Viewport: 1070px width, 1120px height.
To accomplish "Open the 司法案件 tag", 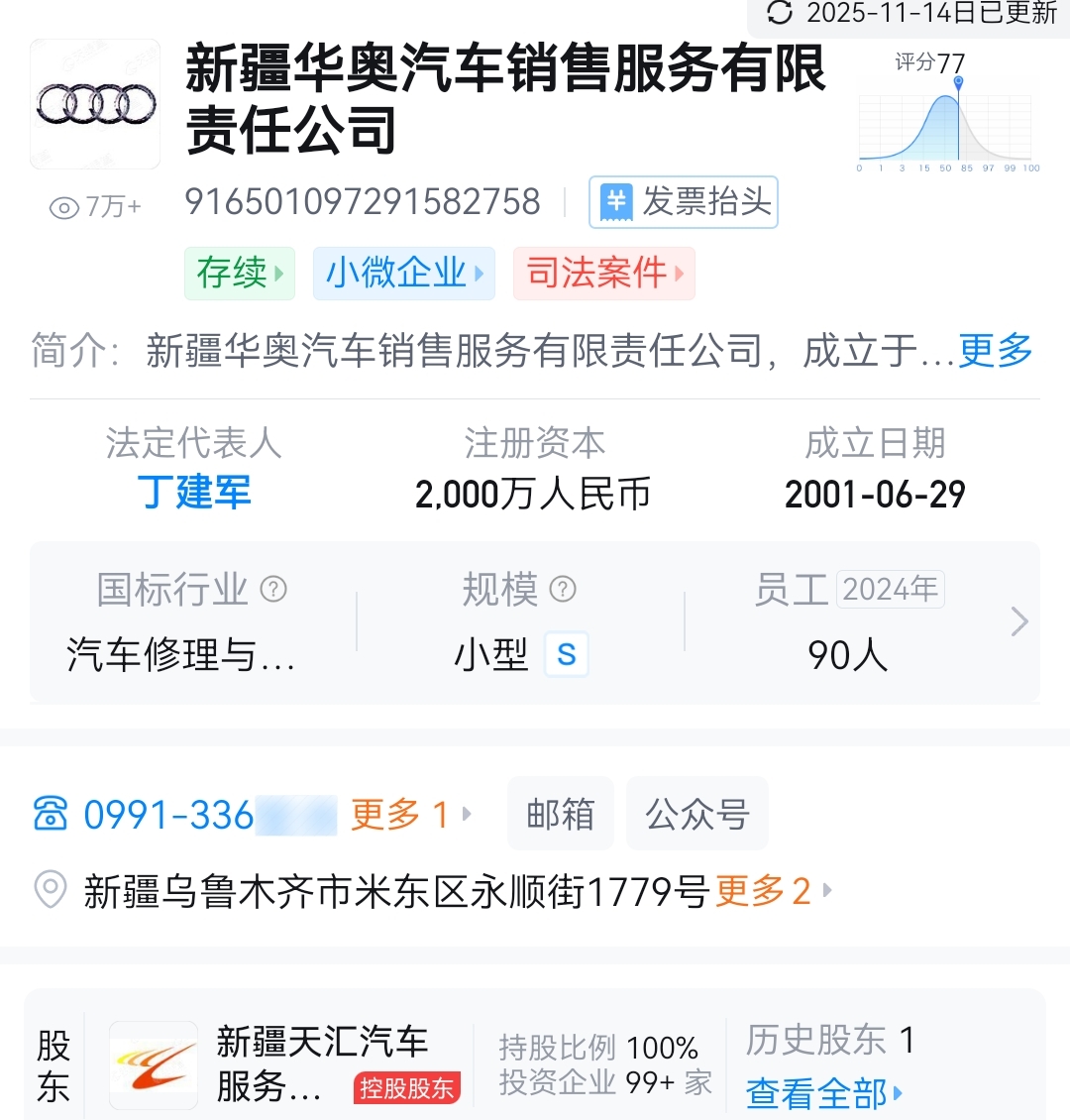I will pos(604,274).
